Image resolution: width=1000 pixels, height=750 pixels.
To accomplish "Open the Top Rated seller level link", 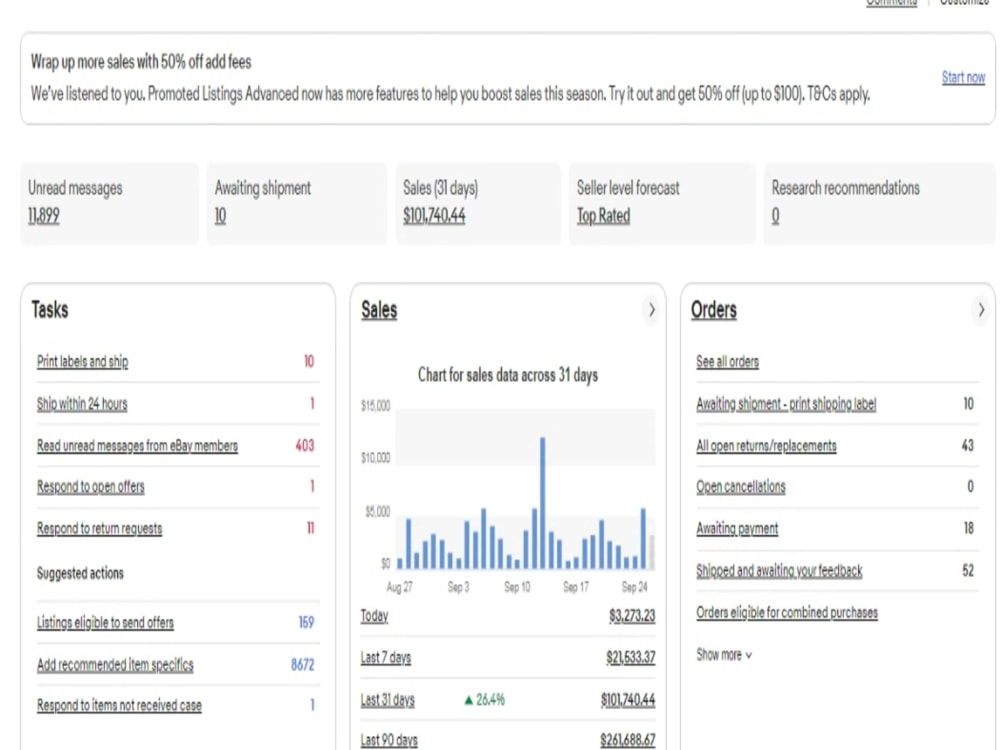I will 603,216.
